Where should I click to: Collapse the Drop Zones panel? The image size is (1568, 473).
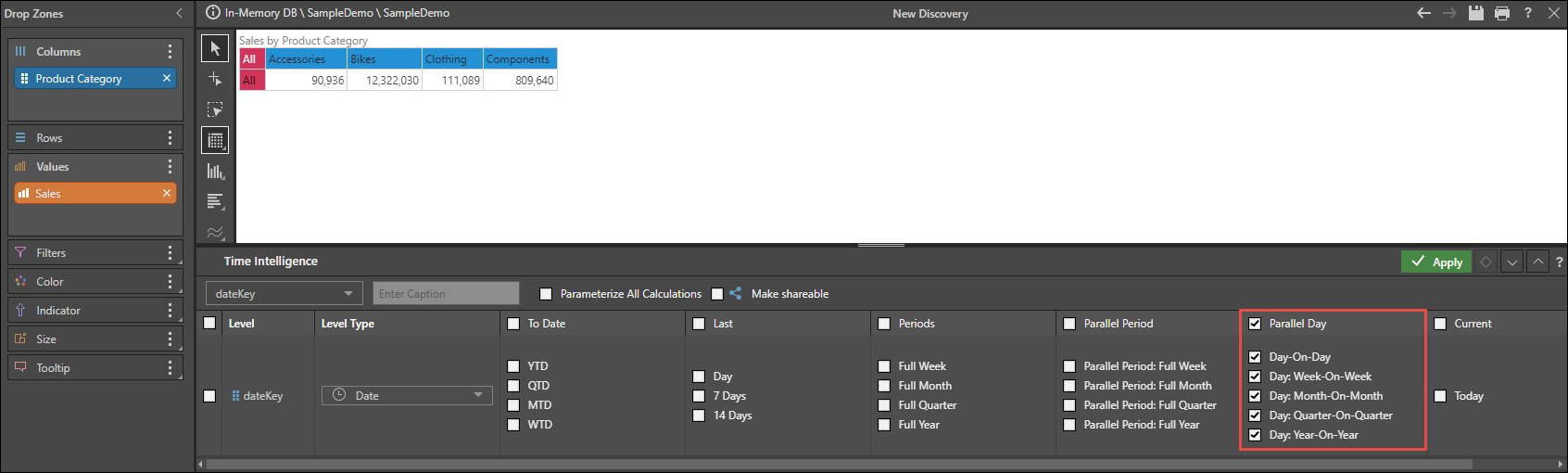click(x=179, y=14)
